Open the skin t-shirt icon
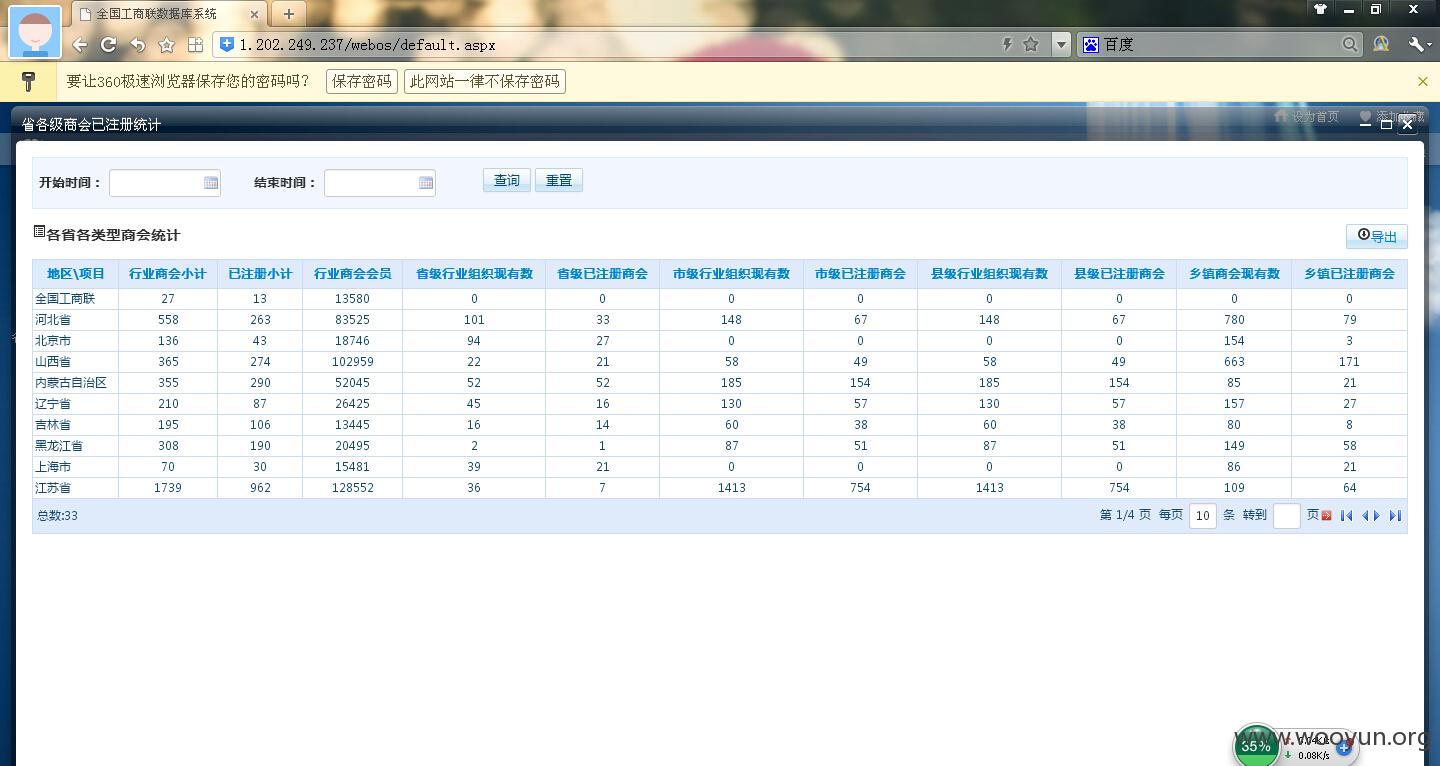 (1320, 9)
